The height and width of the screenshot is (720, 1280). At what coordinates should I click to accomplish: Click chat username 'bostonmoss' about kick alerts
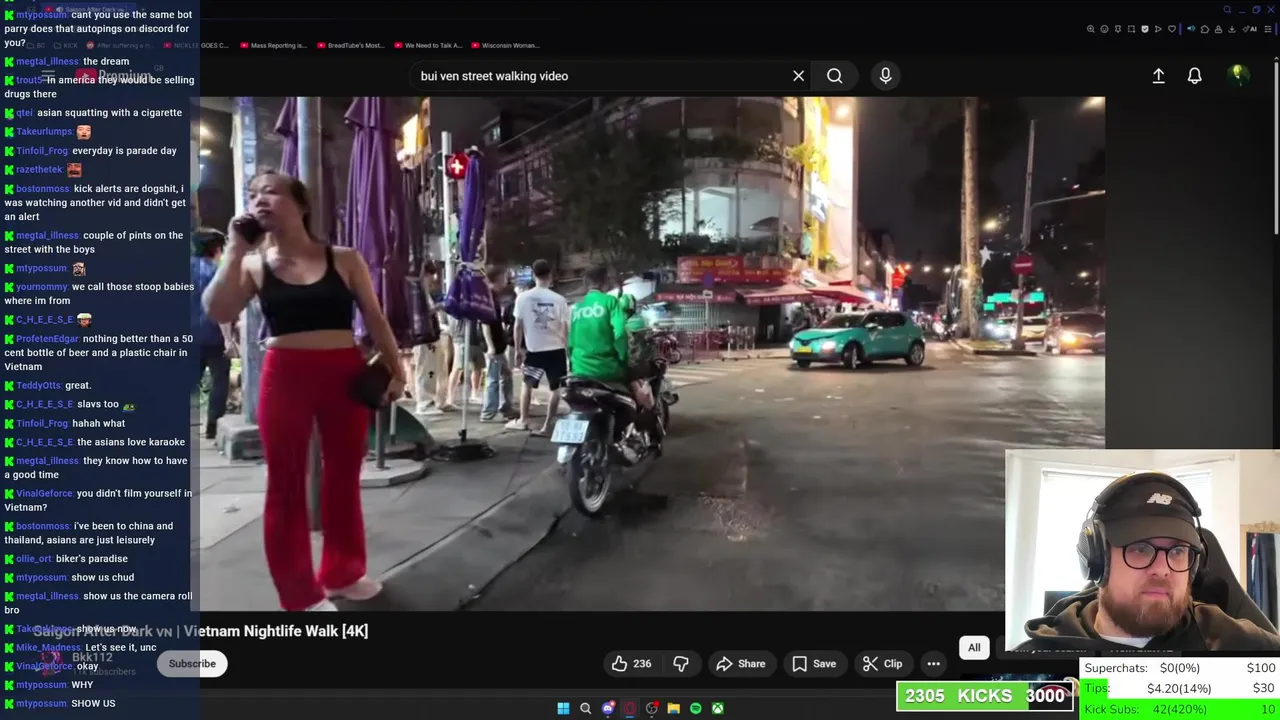click(x=43, y=189)
